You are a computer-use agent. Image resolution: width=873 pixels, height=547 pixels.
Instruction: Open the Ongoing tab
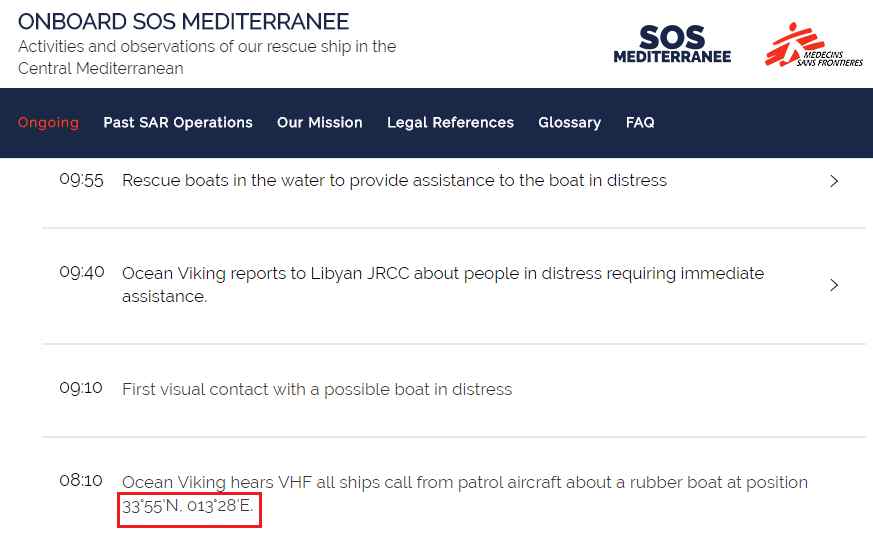coord(48,123)
